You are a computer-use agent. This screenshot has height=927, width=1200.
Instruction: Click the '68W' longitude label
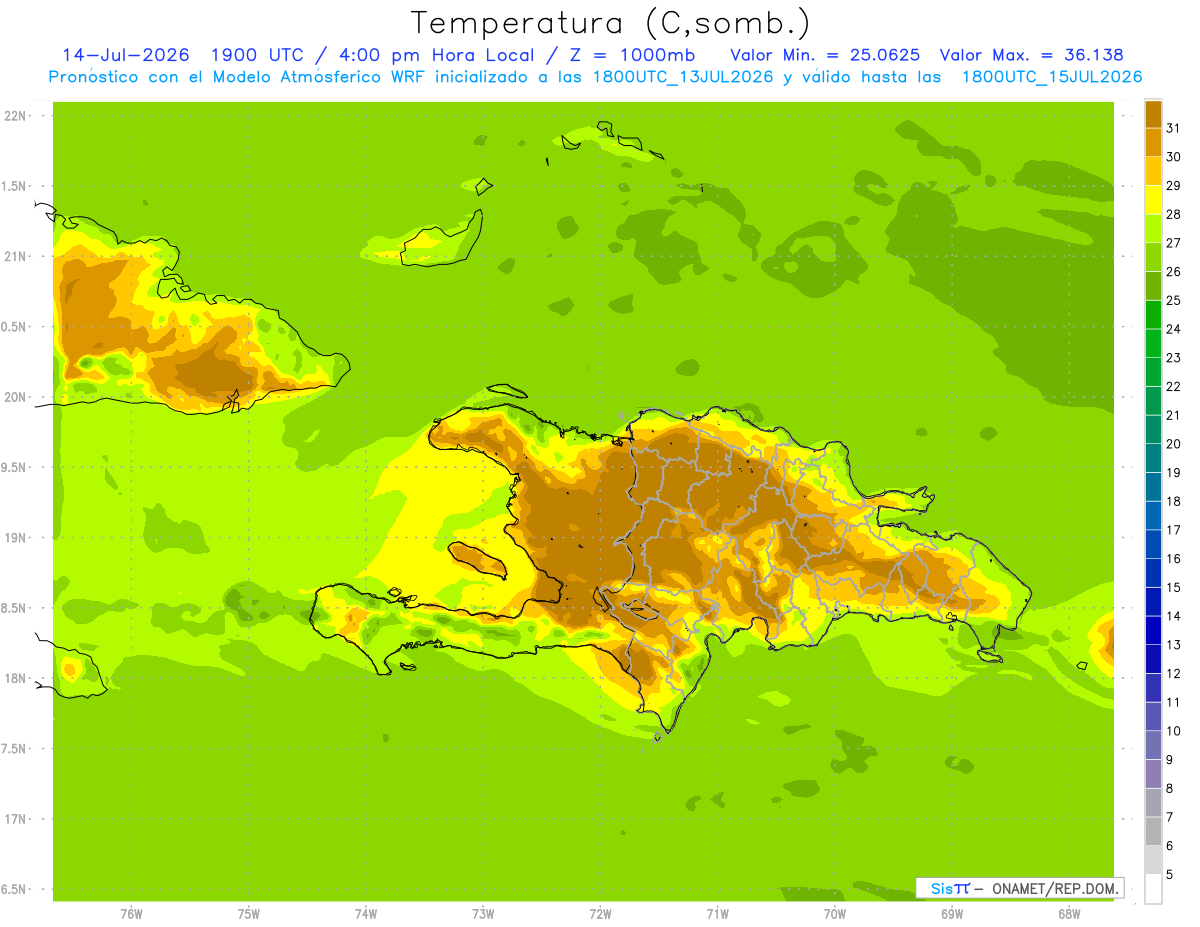[x=1069, y=913]
